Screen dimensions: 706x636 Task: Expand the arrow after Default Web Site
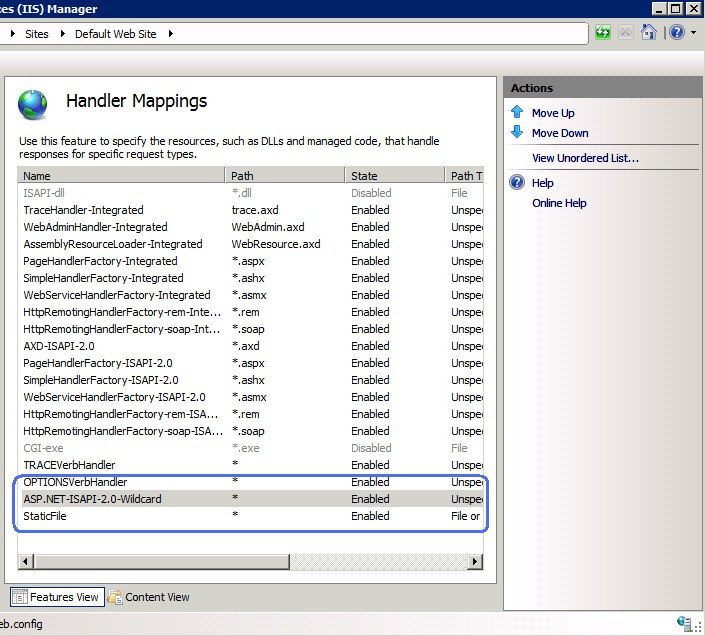[x=171, y=34]
